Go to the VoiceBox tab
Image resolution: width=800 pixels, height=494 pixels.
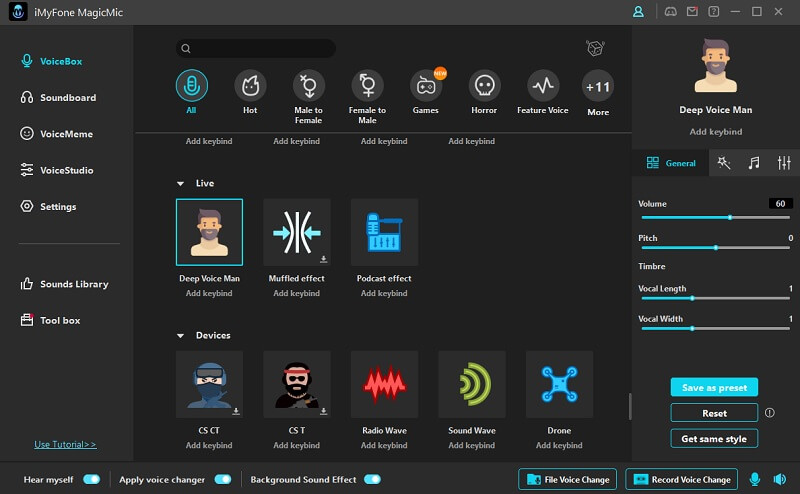[51, 61]
